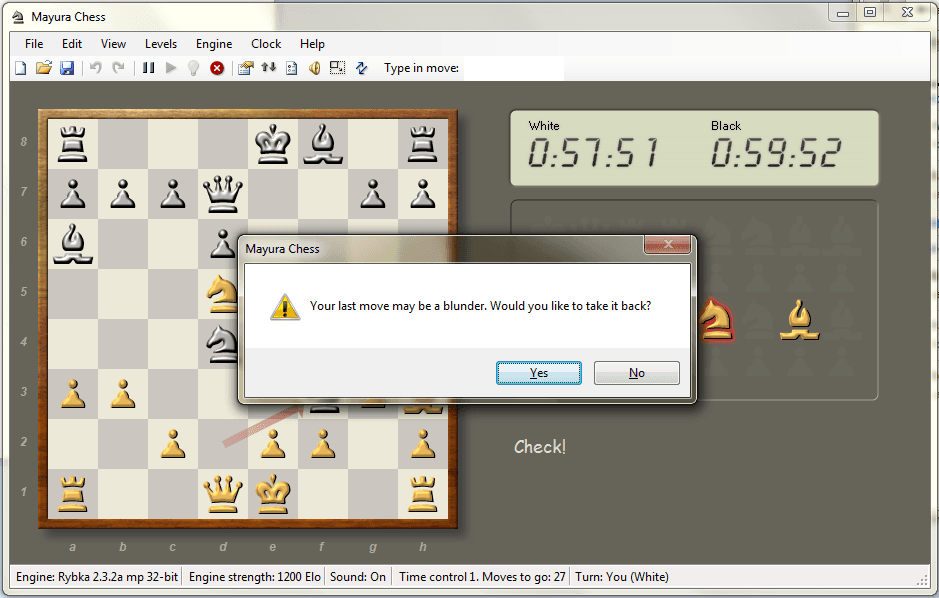Click No to keep the move
This screenshot has width=939, height=598.
click(x=637, y=373)
